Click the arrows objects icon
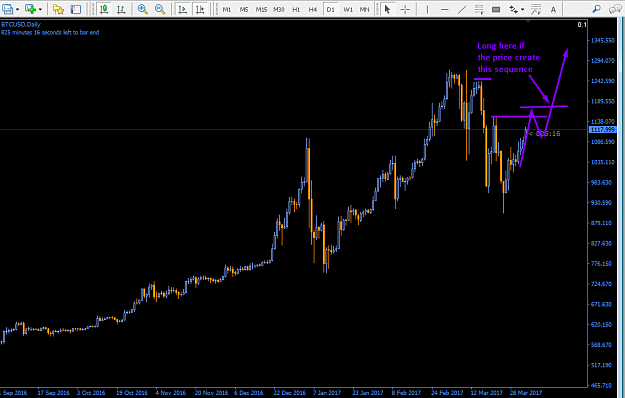The width and height of the screenshot is (625, 398). pos(514,9)
